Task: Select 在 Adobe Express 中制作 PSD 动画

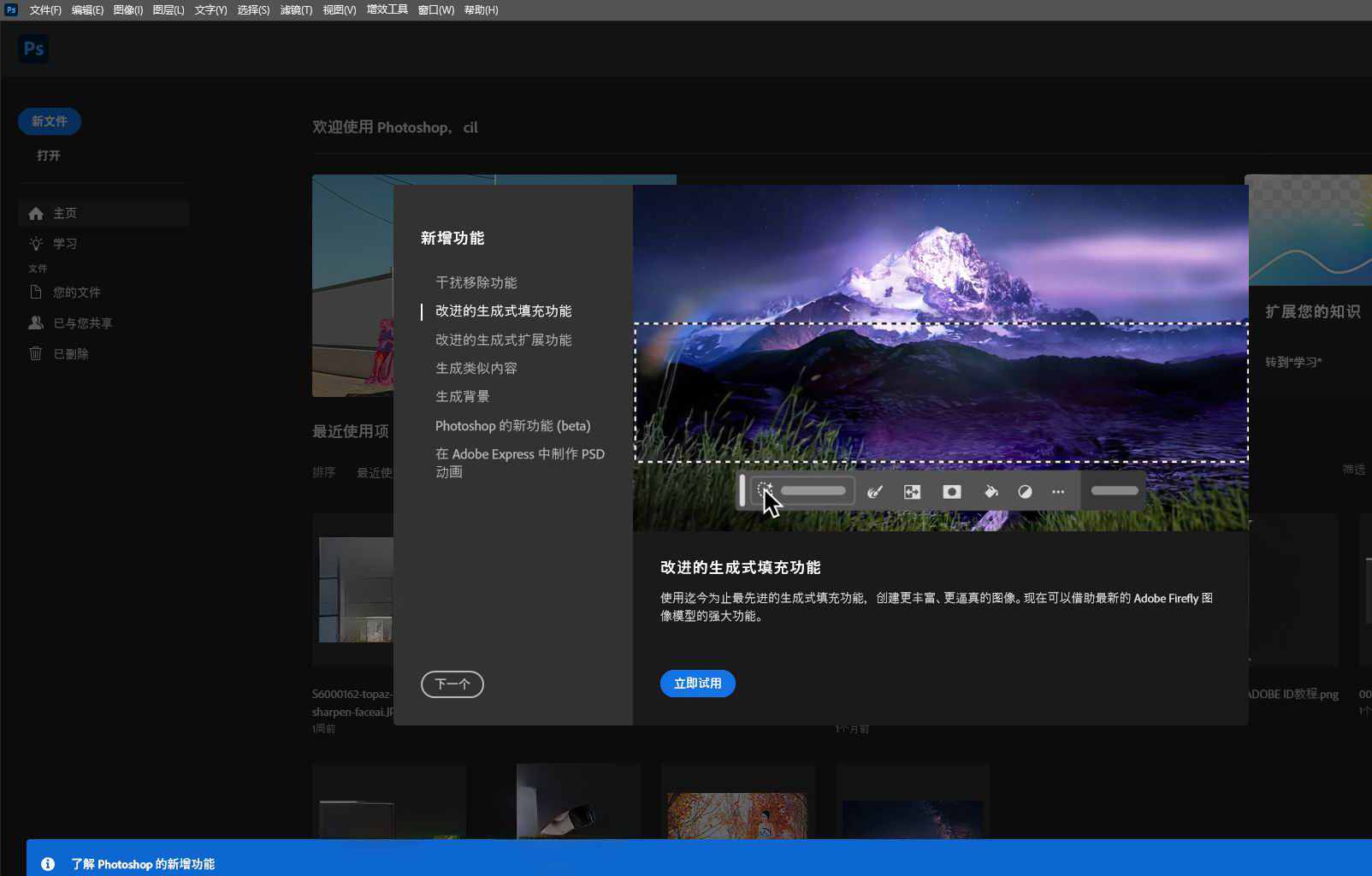Action: pyautogui.click(x=520, y=463)
